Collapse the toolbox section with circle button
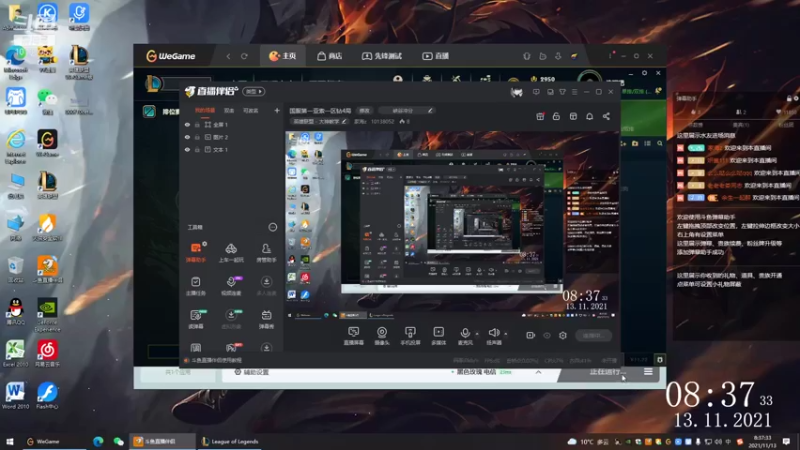This screenshot has width=800, height=450. 273,227
